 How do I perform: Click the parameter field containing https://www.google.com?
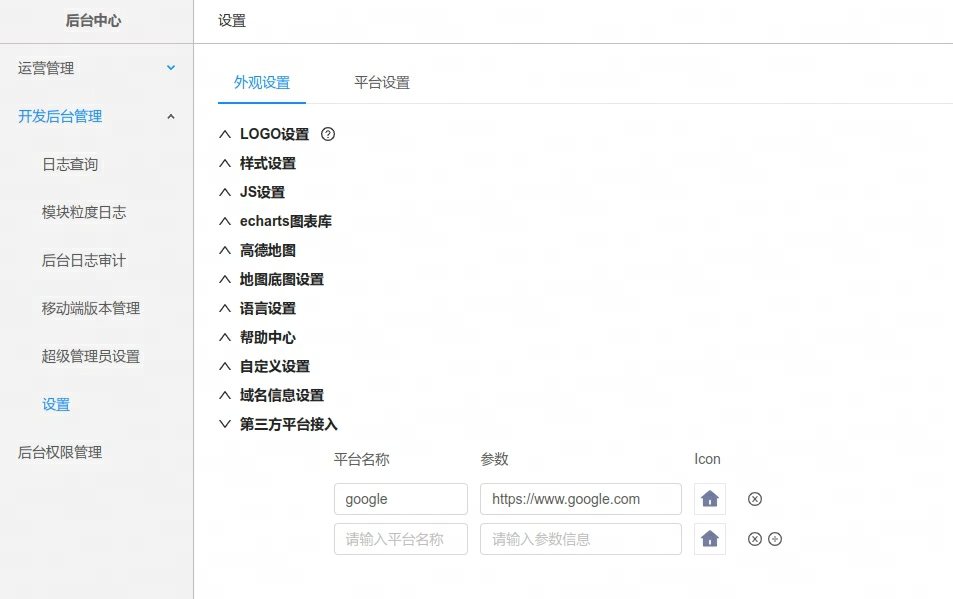(580, 499)
